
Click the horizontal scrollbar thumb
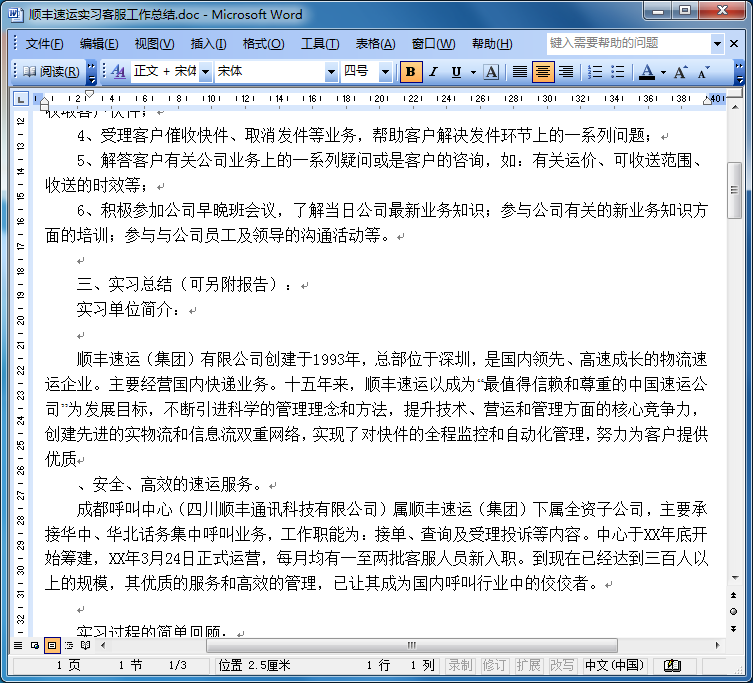(x=412, y=645)
